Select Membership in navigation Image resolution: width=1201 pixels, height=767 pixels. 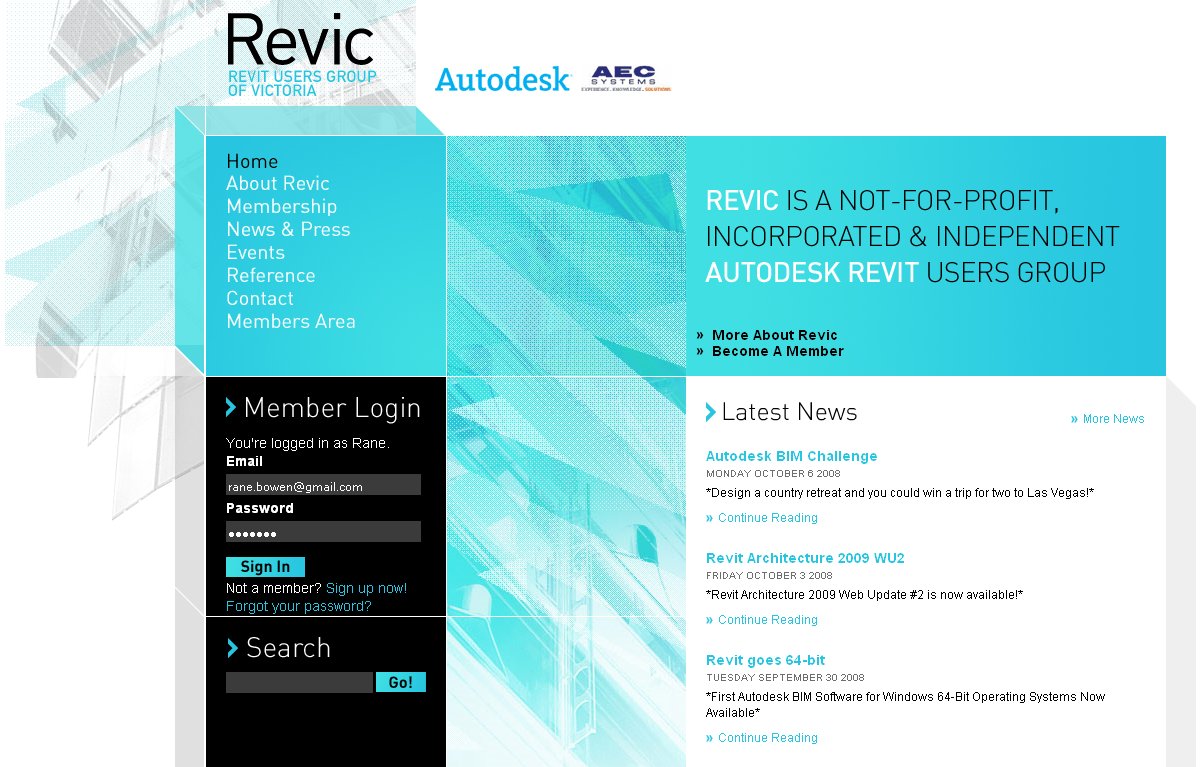[281, 207]
